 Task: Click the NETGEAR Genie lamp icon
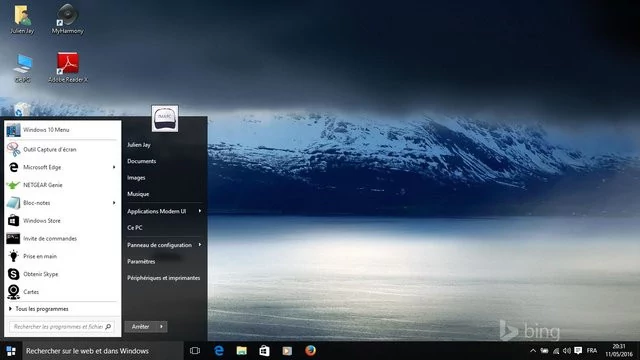coord(13,185)
